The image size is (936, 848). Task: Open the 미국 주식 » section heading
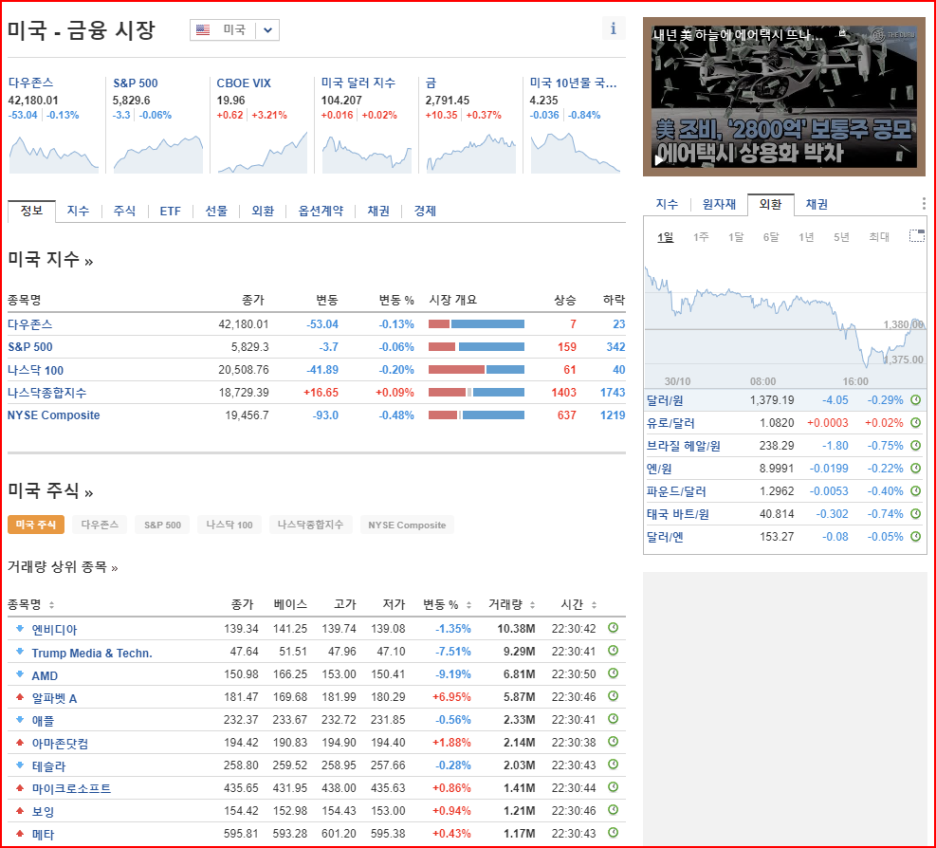coord(50,491)
